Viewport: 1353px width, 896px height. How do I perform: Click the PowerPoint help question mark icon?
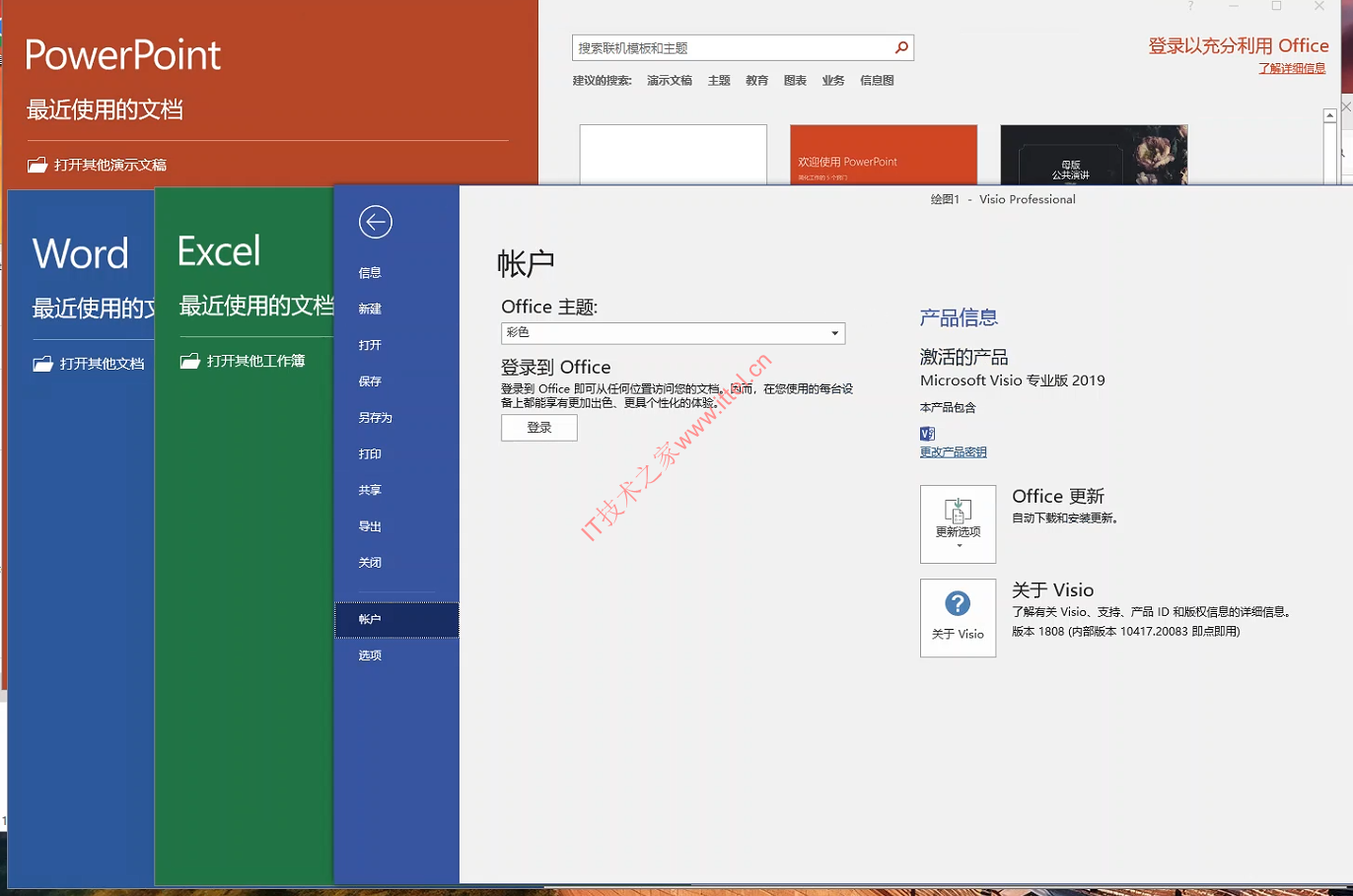[x=1190, y=6]
